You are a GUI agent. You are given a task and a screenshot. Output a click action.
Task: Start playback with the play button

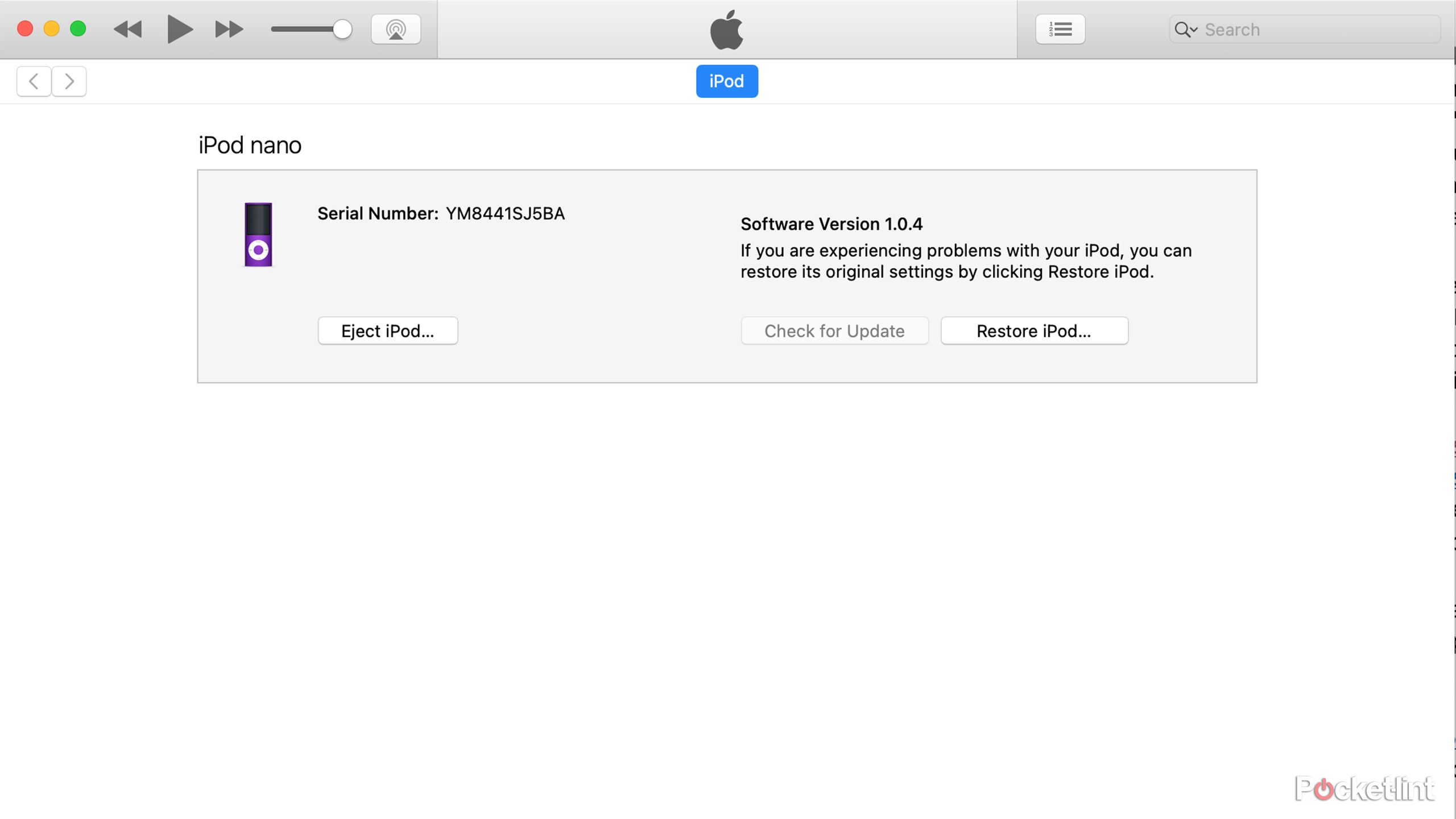coord(180,29)
